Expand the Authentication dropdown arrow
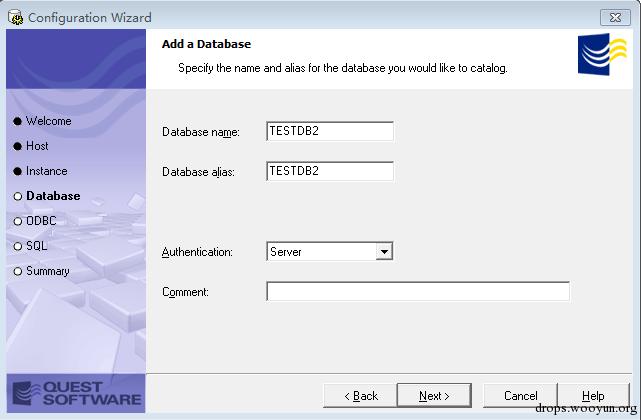The image size is (641, 420). (x=384, y=252)
